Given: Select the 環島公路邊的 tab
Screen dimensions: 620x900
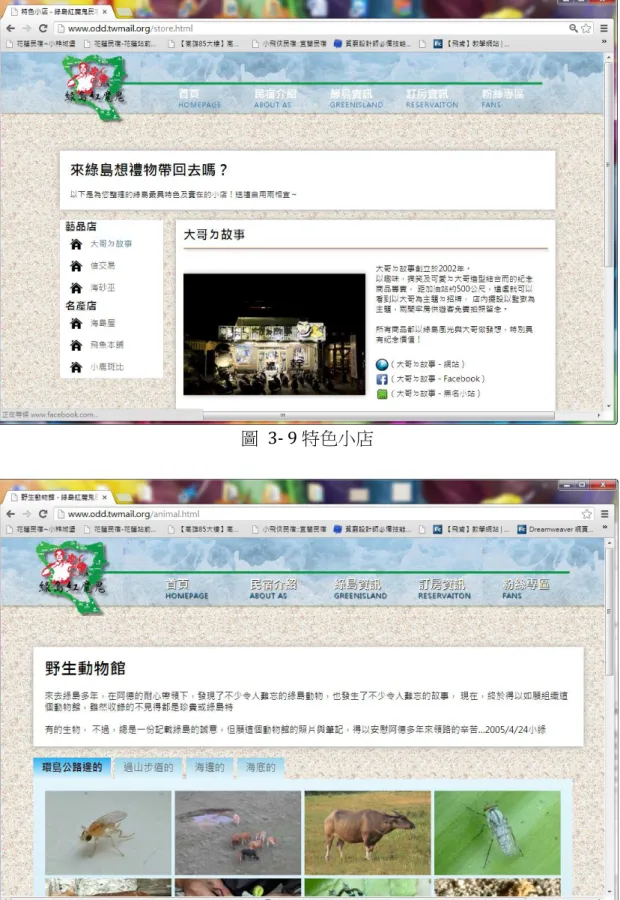Looking at the screenshot, I should point(72,767).
